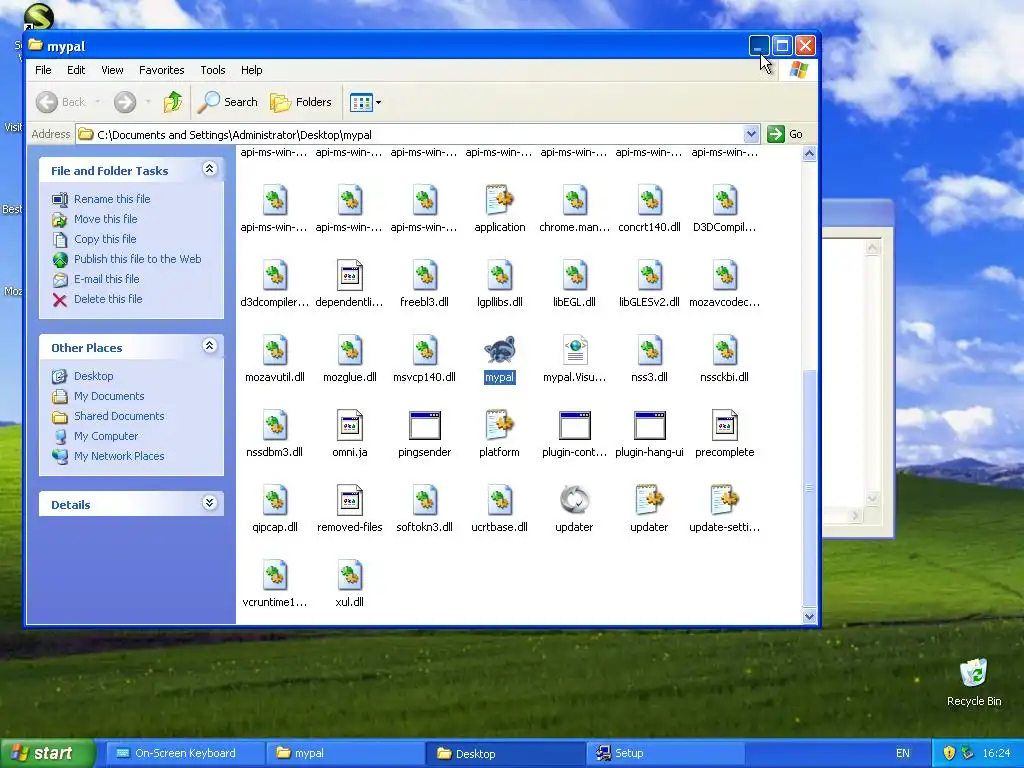The image size is (1024, 768).
Task: Open the View menu
Action: tap(112, 70)
